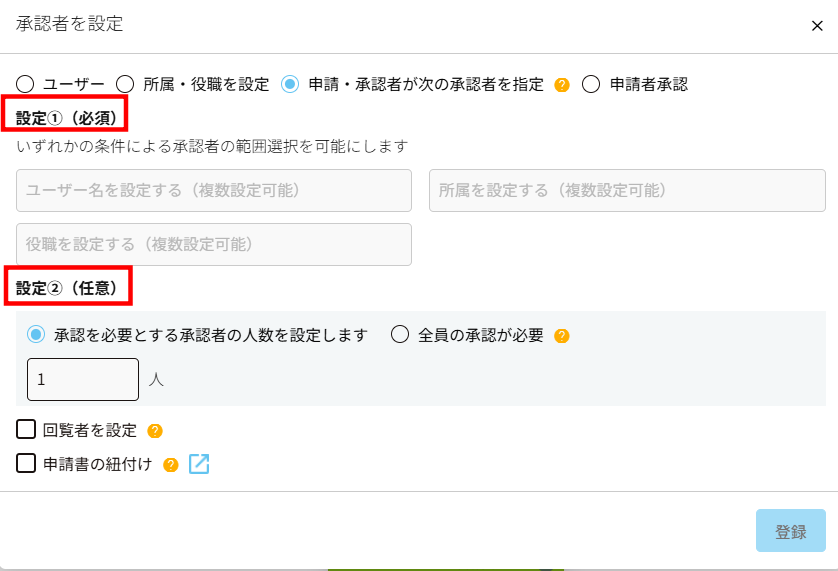Close the 承認者を設定 dialog
Viewport: 838px width, 571px height.
coord(817,26)
